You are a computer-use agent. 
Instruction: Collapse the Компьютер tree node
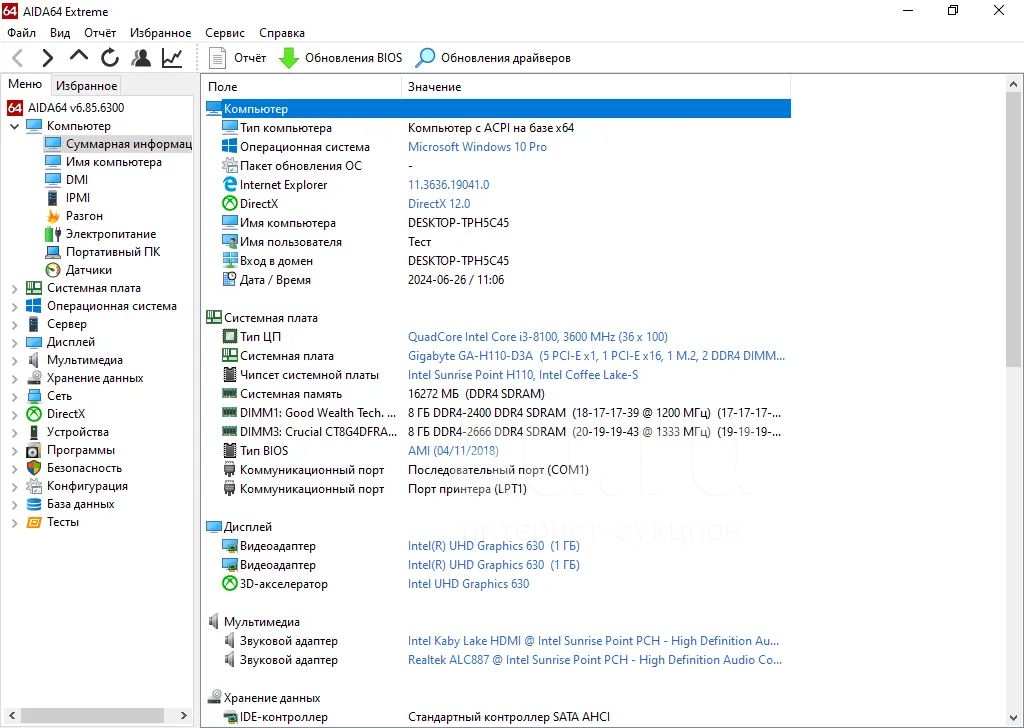point(14,126)
